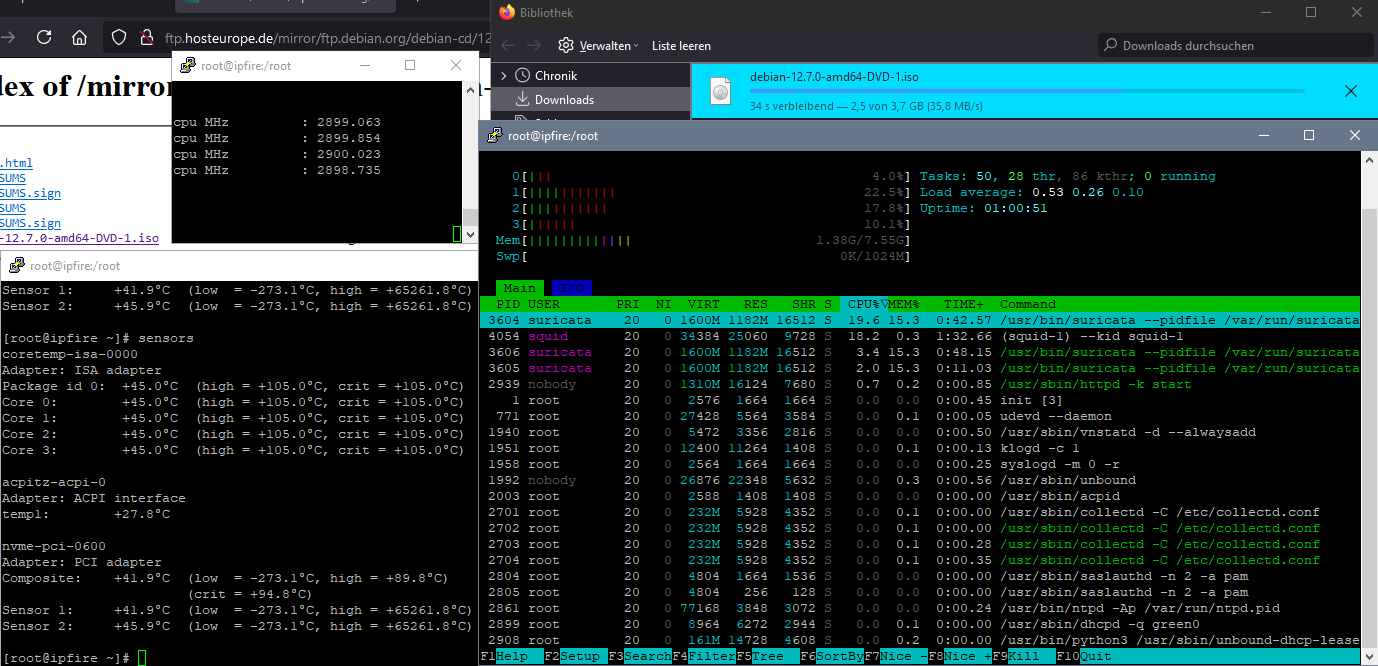
Task: Select the vnstatd process 1940 row
Action: pos(920,432)
